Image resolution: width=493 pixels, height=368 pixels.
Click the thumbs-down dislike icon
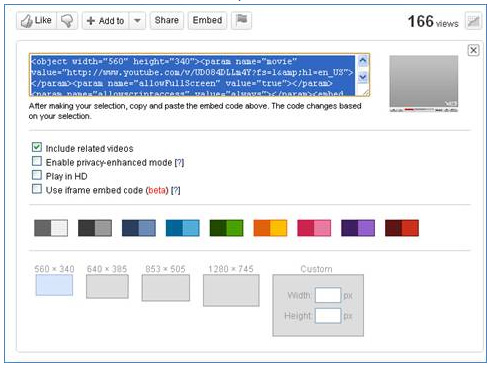pyautogui.click(x=67, y=21)
